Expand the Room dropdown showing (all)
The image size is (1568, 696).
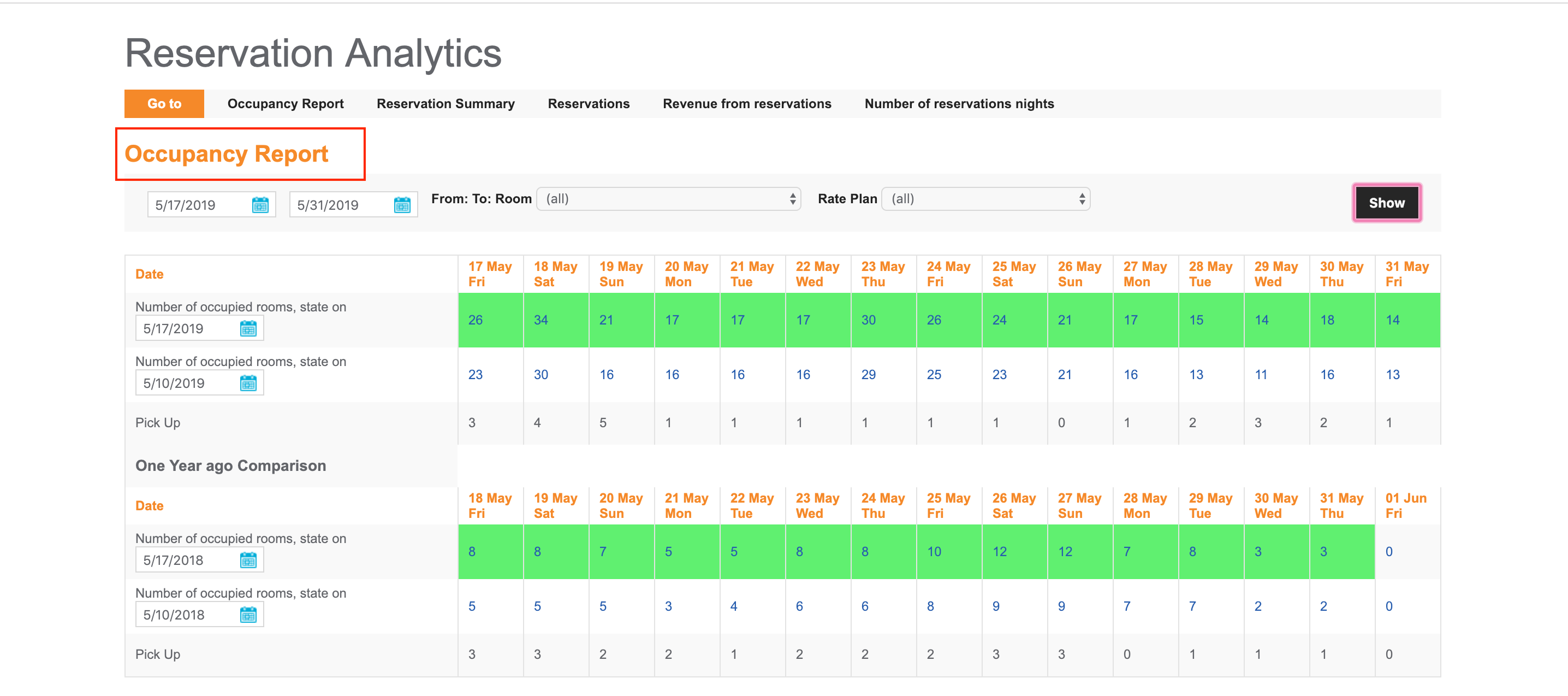tap(668, 199)
